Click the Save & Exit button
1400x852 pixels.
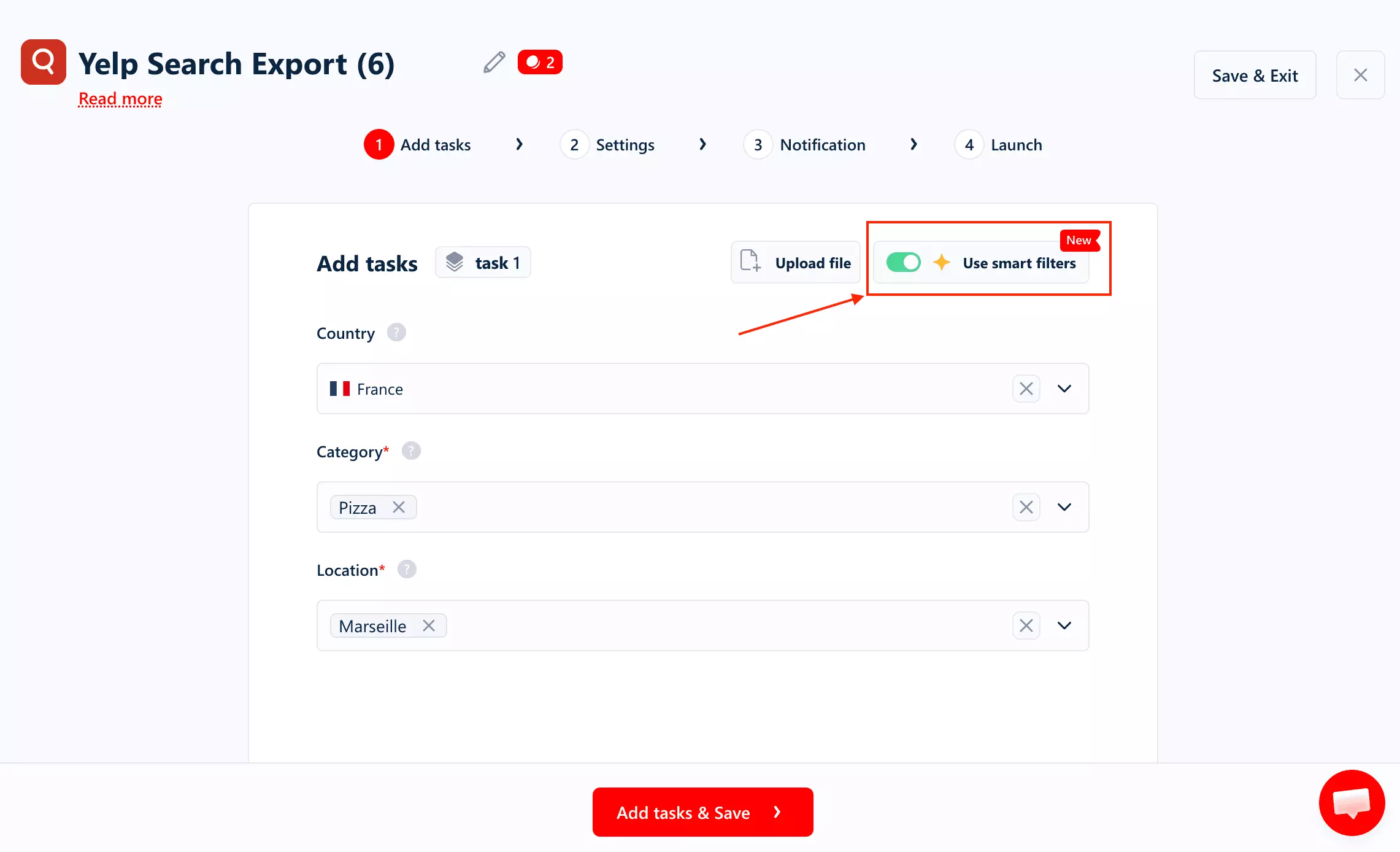[1255, 75]
